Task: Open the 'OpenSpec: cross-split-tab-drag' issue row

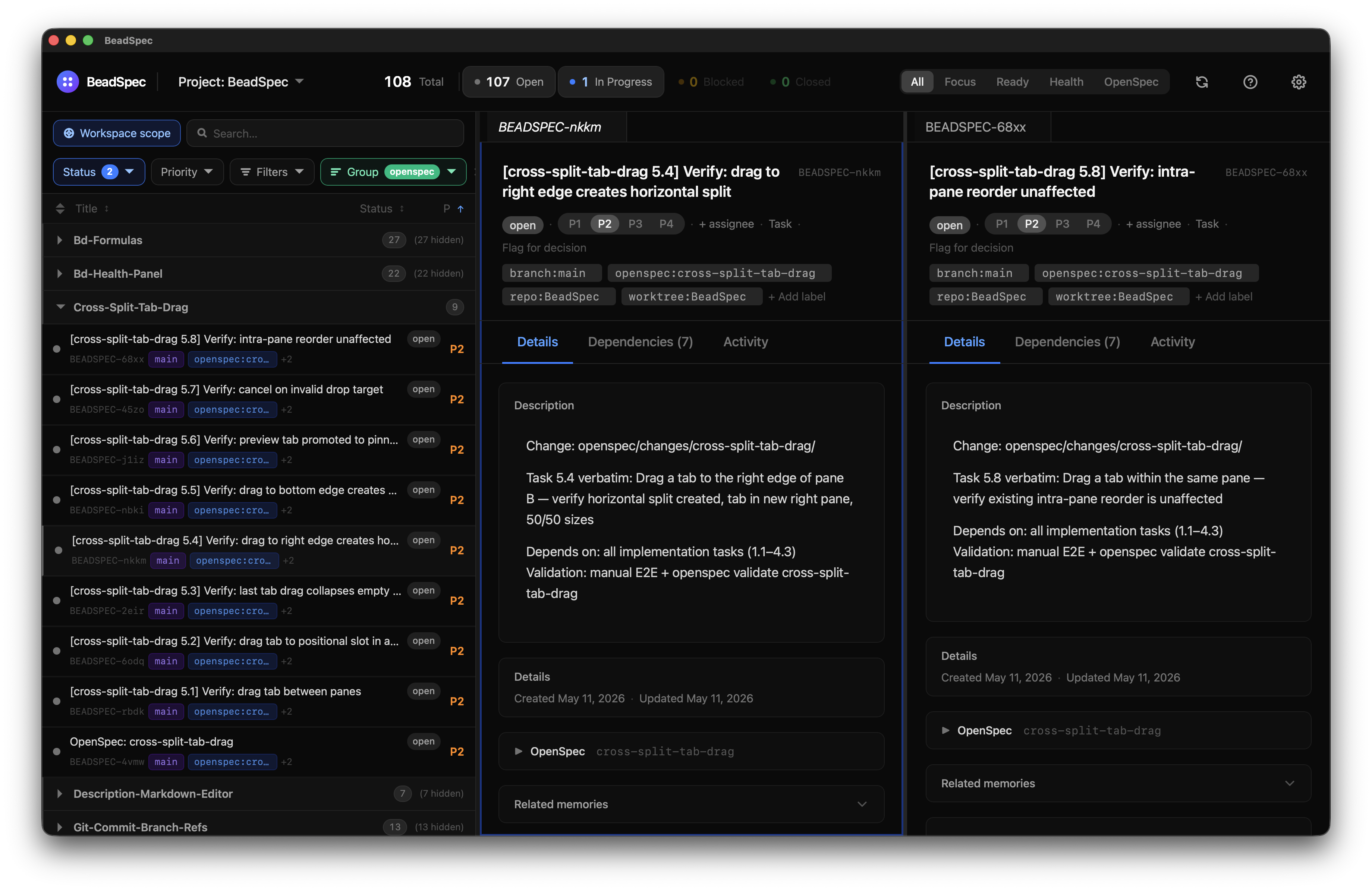Action: [259, 752]
